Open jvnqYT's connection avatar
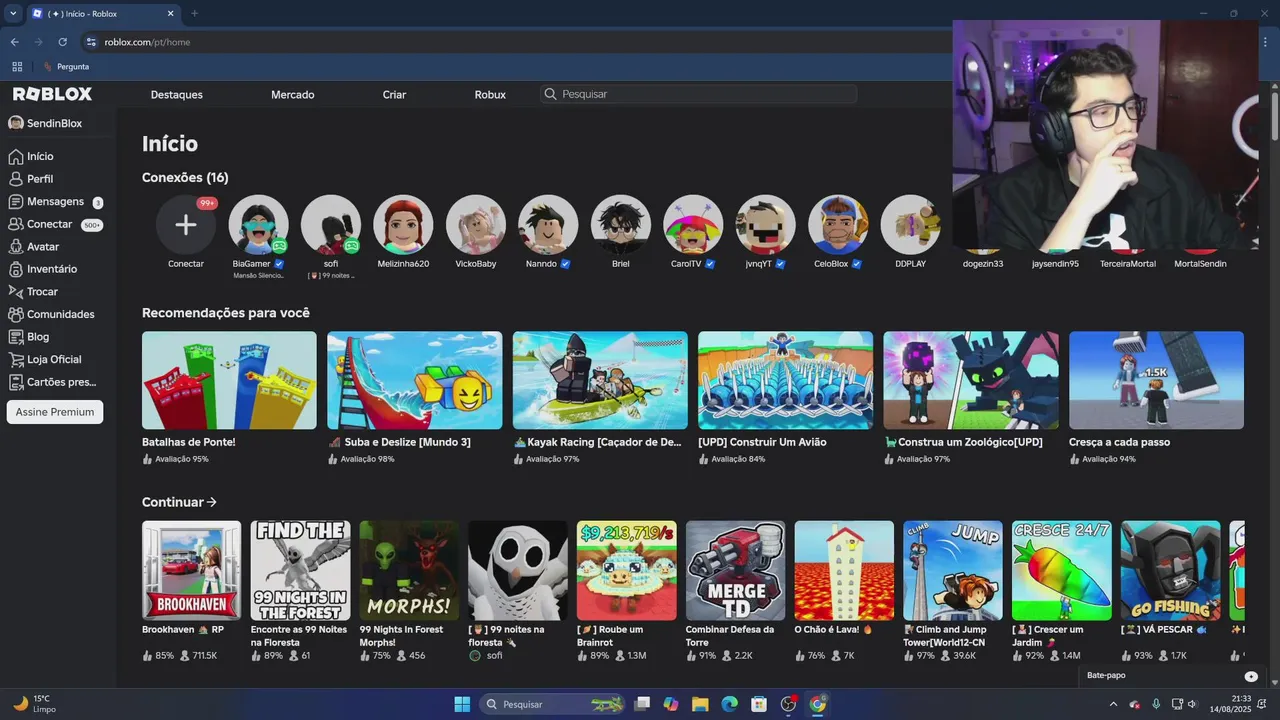 click(766, 224)
